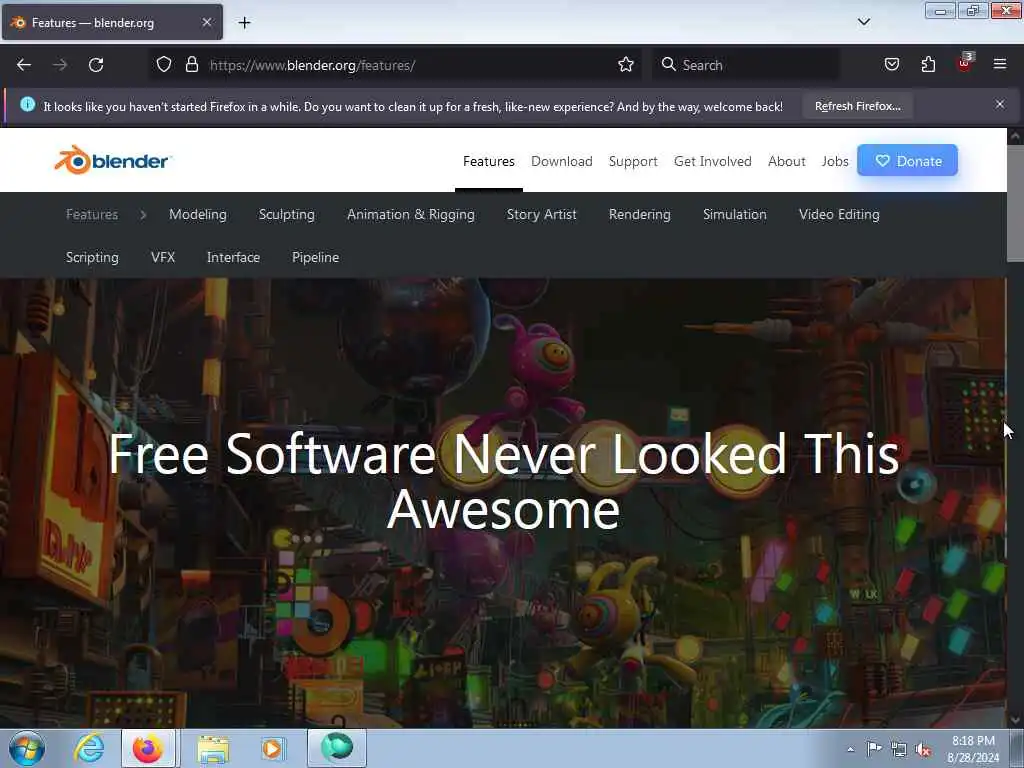Image resolution: width=1024 pixels, height=768 pixels.
Task: Open the Extensions puzzle icon
Action: [928, 65]
